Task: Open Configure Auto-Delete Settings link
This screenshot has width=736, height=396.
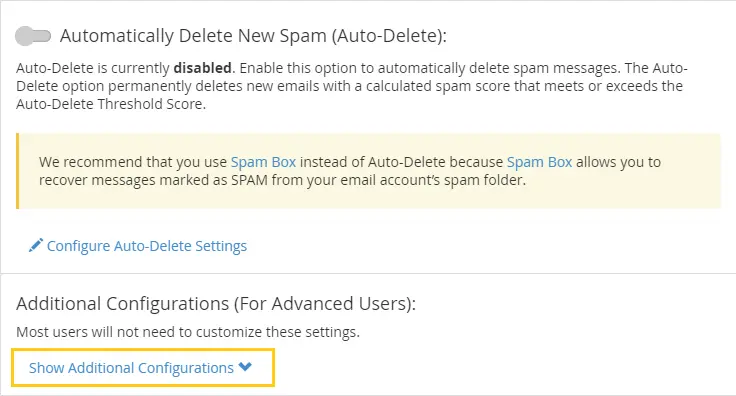Action: click(x=147, y=246)
